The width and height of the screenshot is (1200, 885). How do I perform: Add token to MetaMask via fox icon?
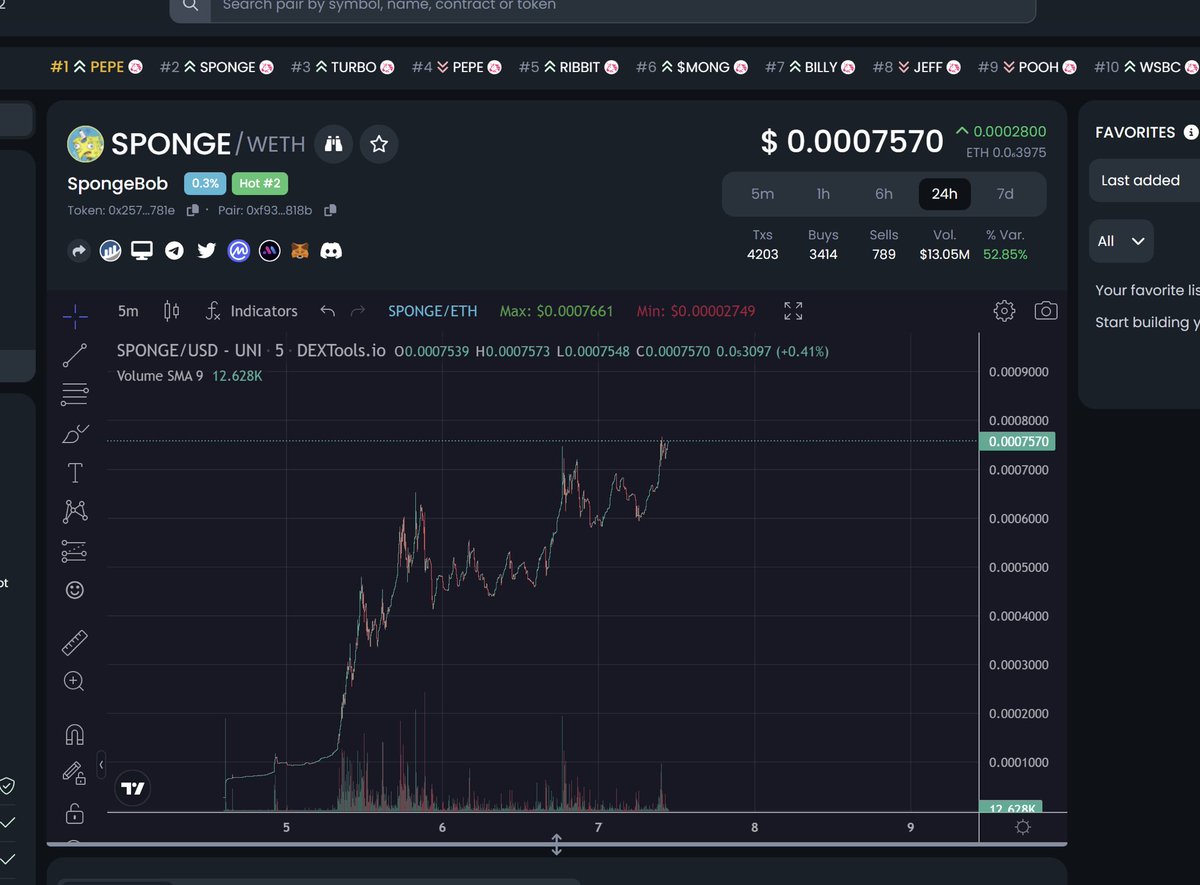click(x=300, y=251)
